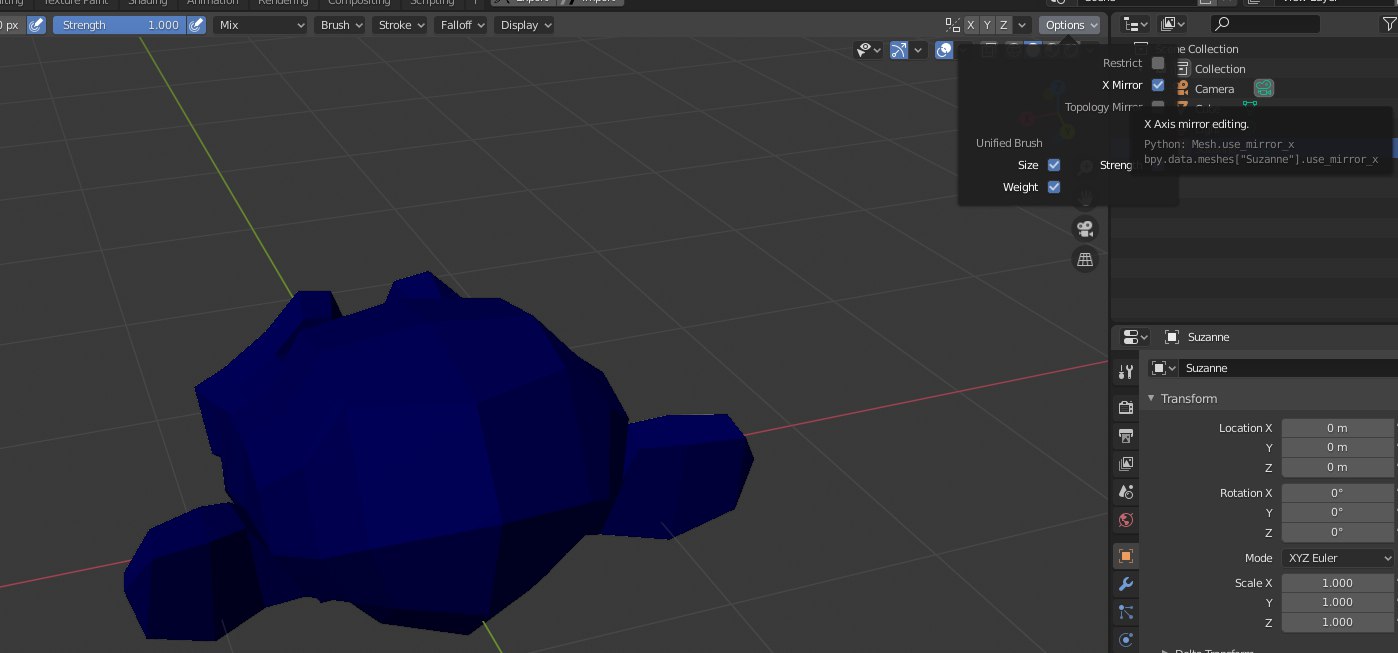This screenshot has width=1398, height=653.
Task: Disable the X Mirror checkbox
Action: pyautogui.click(x=1158, y=85)
